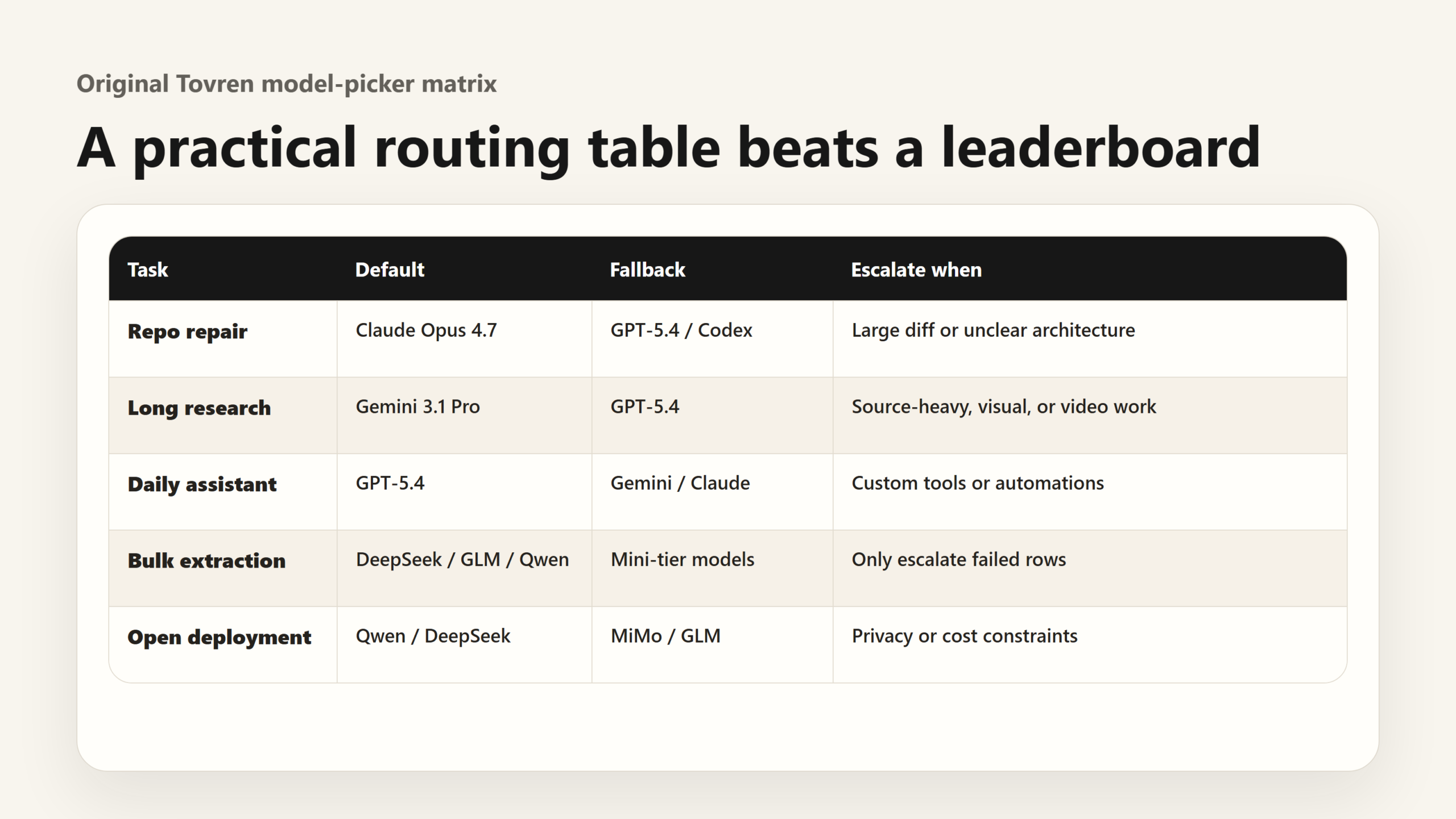Click the "DeepSeek / GLM / Qwen" cell

(x=462, y=560)
